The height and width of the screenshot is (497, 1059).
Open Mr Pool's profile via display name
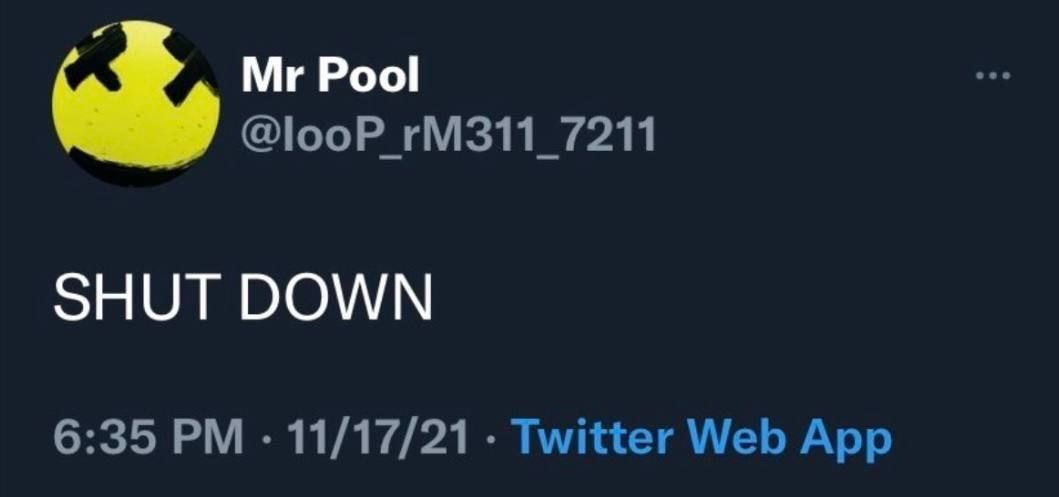coord(331,74)
